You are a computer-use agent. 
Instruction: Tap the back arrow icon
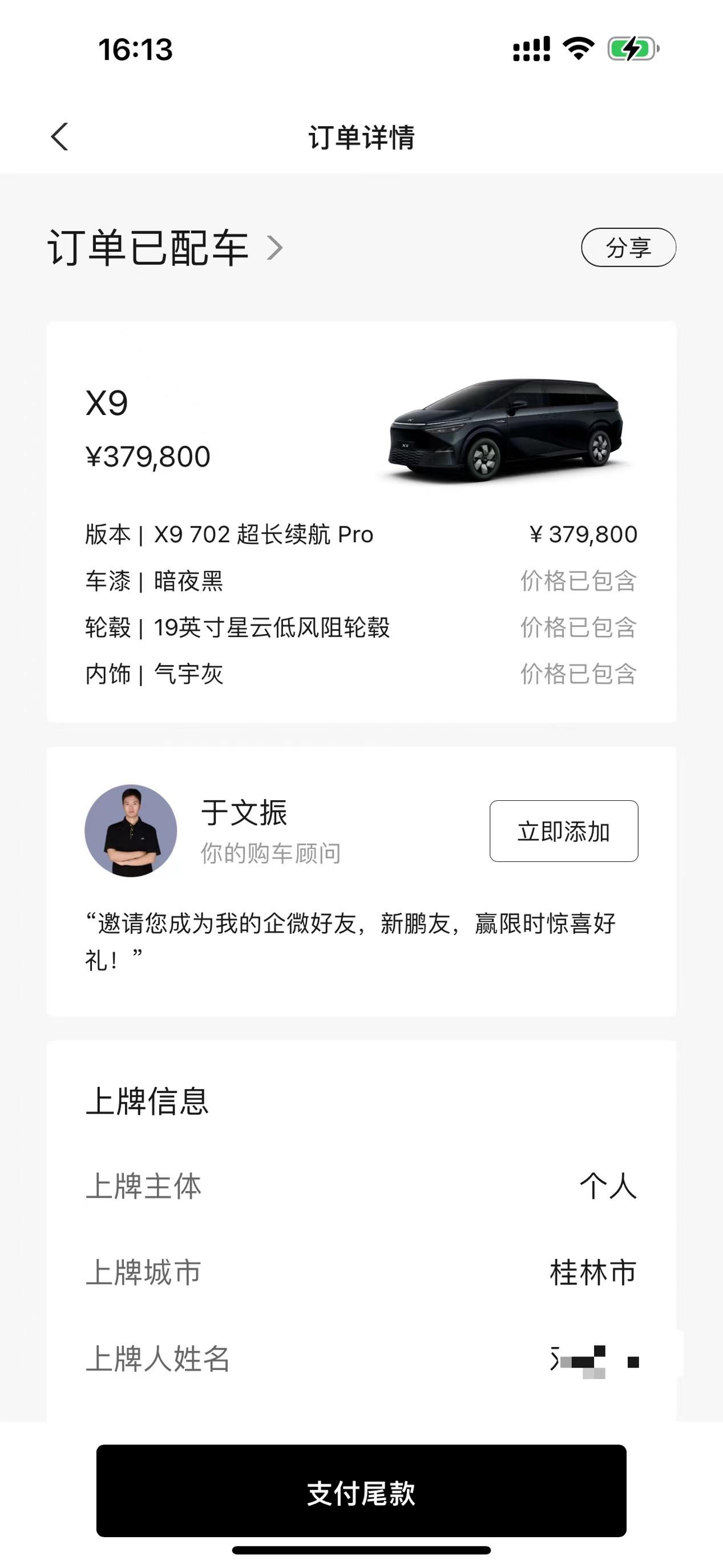60,136
